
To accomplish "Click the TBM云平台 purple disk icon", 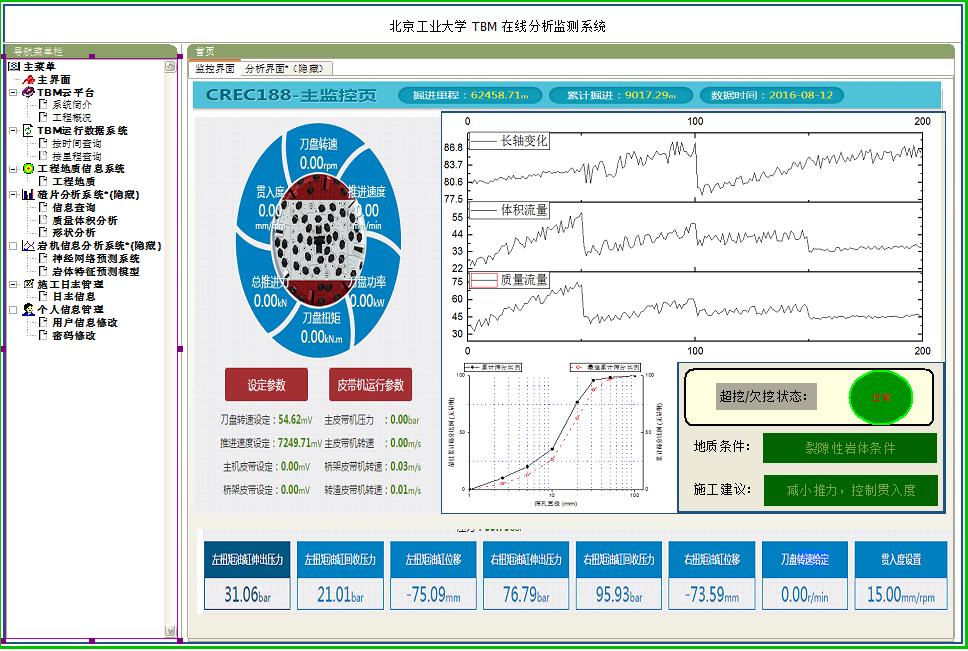I will 28,92.
